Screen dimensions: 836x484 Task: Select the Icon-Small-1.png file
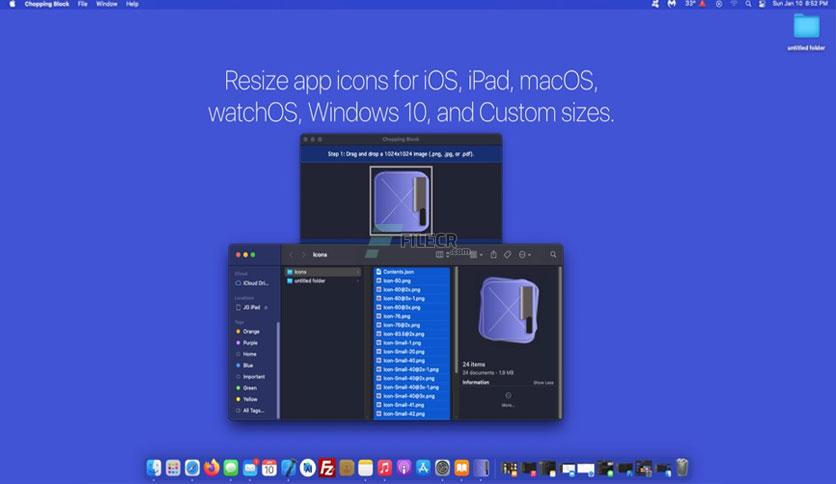(x=412, y=343)
